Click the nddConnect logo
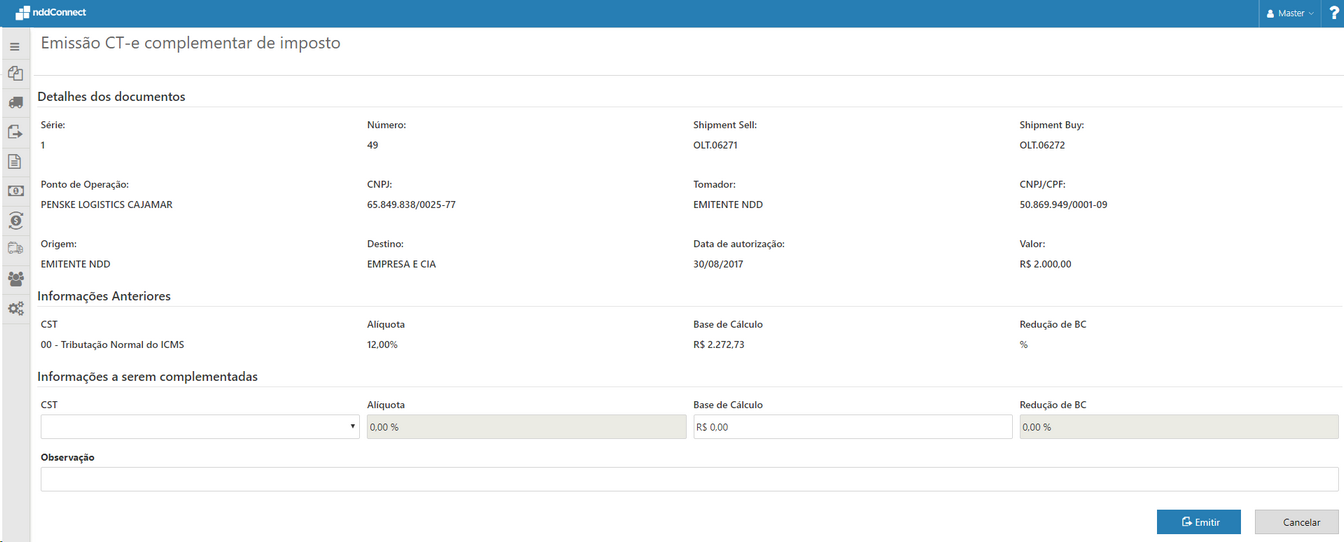1344x542 pixels. point(50,13)
